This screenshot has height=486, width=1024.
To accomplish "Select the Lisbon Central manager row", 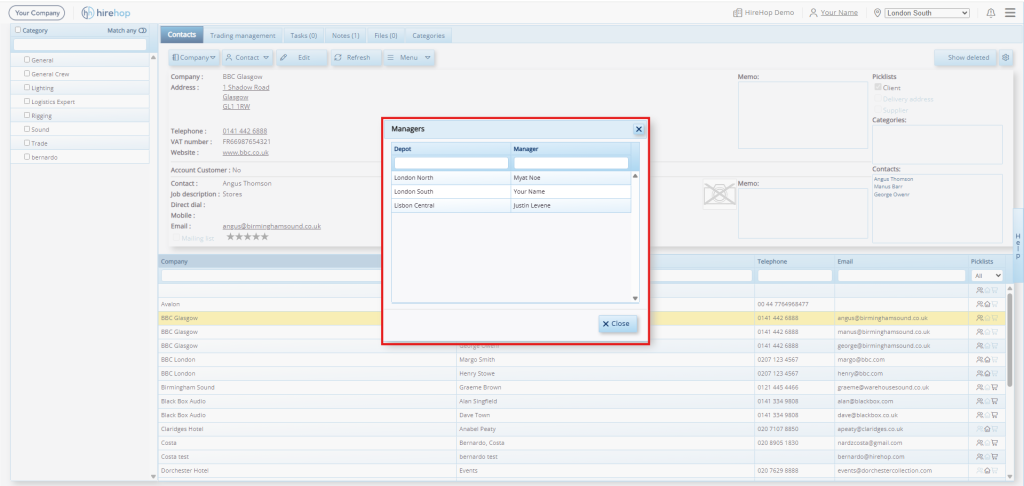I will pos(511,206).
